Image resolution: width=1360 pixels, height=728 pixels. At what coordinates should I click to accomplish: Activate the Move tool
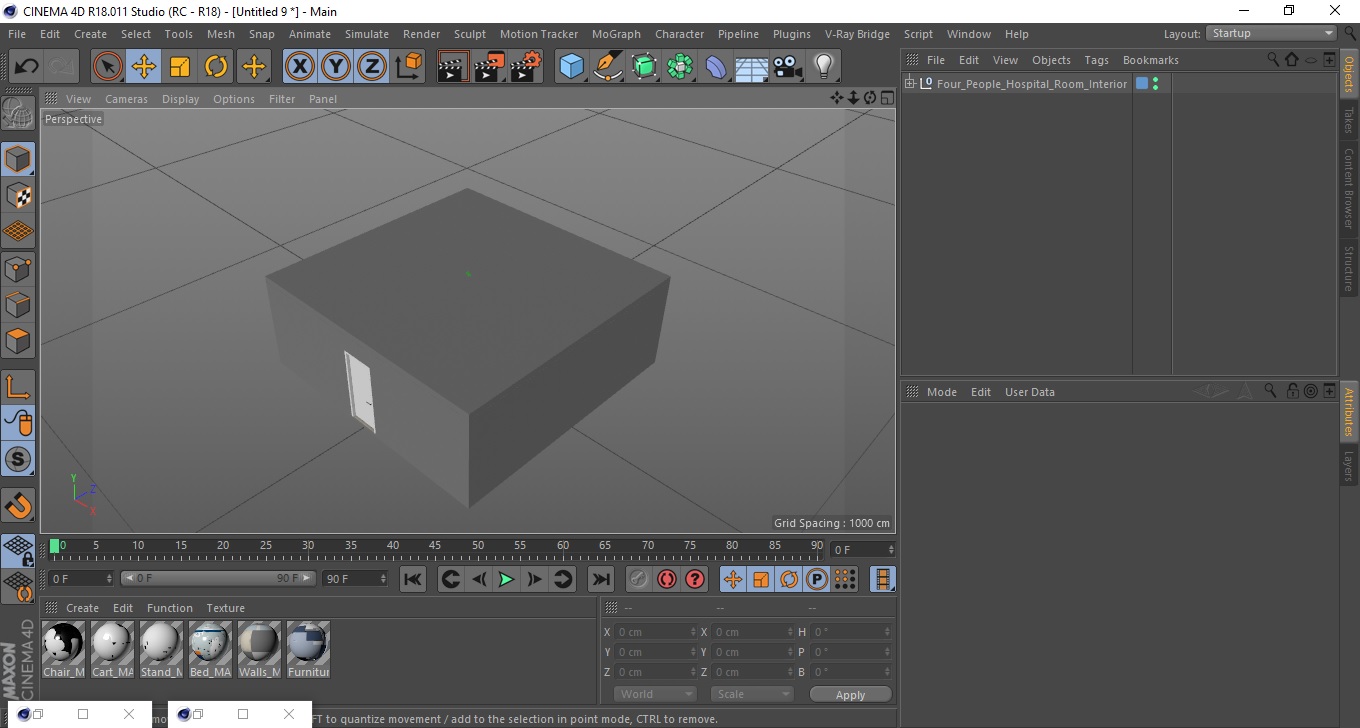pos(144,67)
